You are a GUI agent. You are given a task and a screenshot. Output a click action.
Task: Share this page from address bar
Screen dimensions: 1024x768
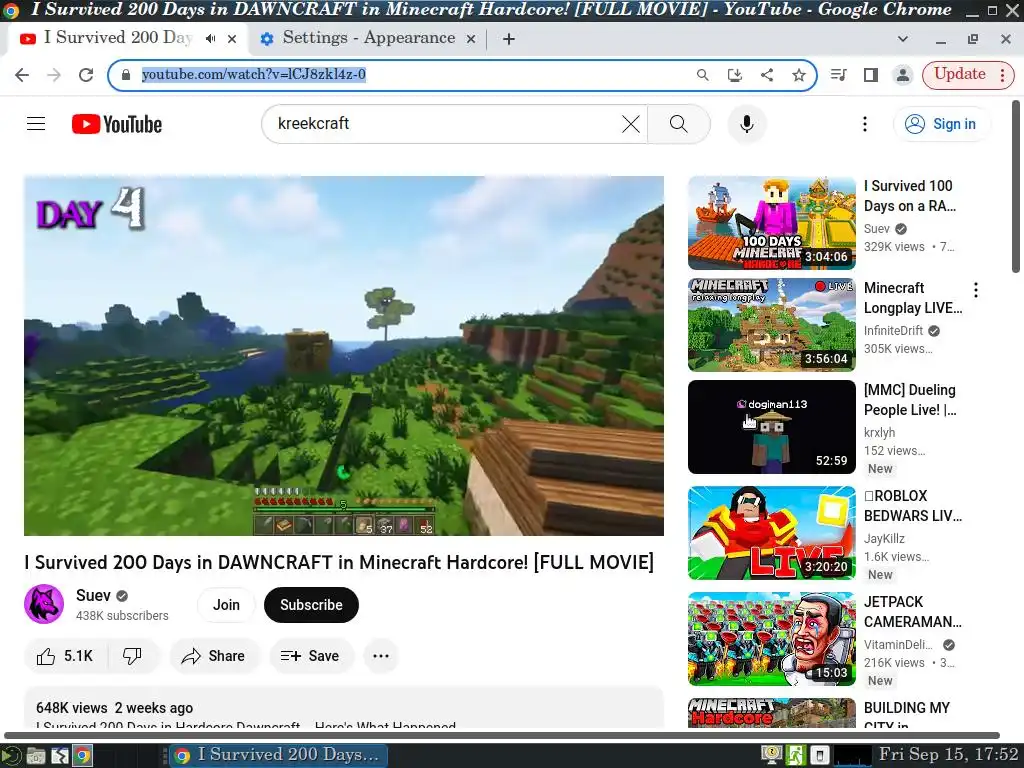tap(767, 75)
